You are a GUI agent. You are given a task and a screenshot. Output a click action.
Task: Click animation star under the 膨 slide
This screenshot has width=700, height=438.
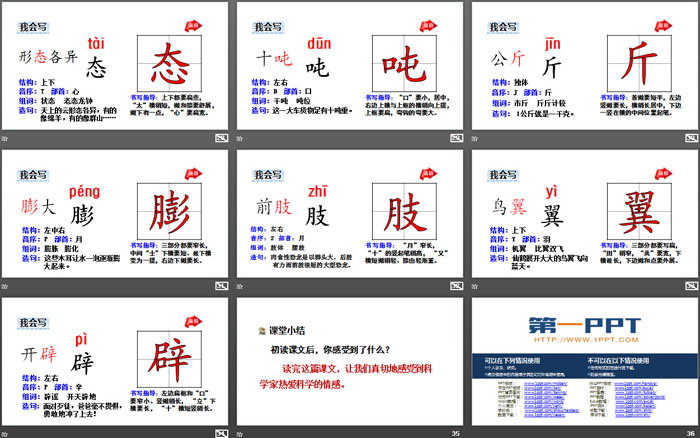pos(5,286)
